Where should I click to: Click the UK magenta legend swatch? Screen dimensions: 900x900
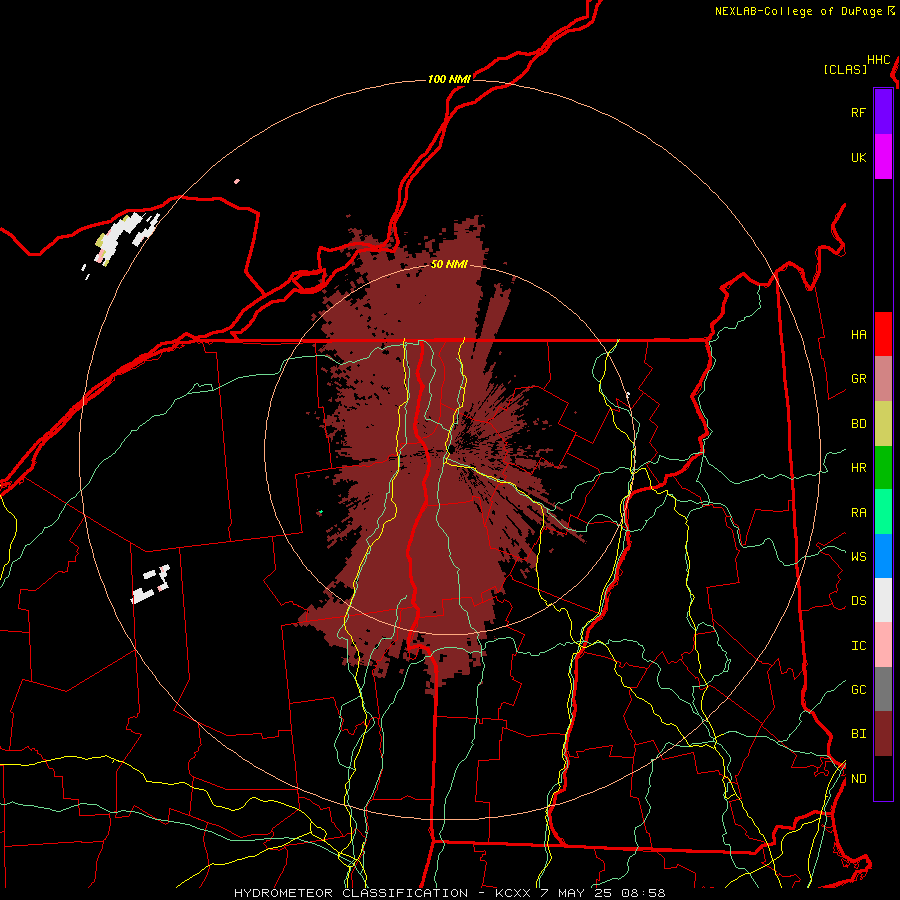point(883,156)
